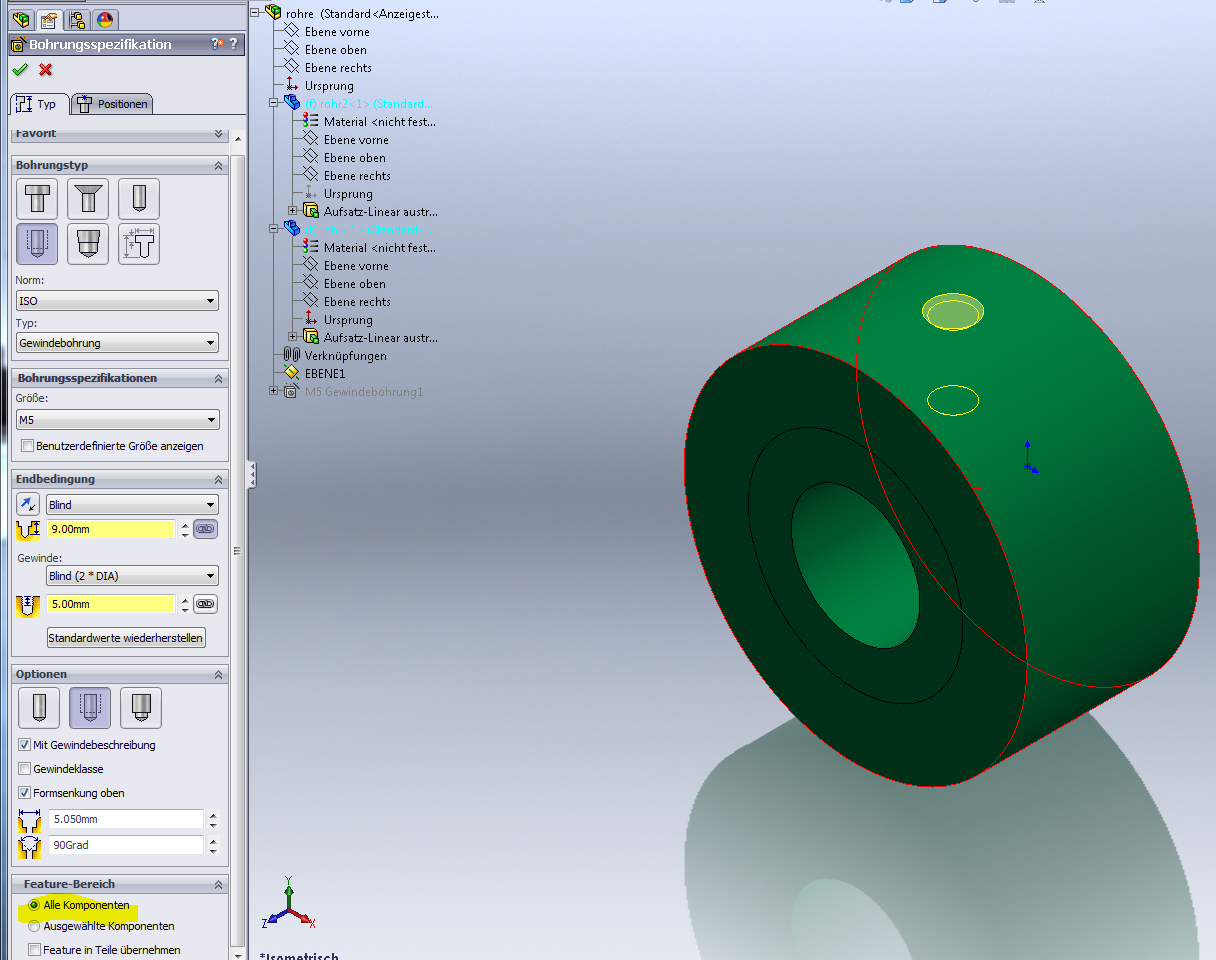This screenshot has height=960, width=1216.
Task: Click the property panel vertical scrollbar
Action: pos(237,550)
